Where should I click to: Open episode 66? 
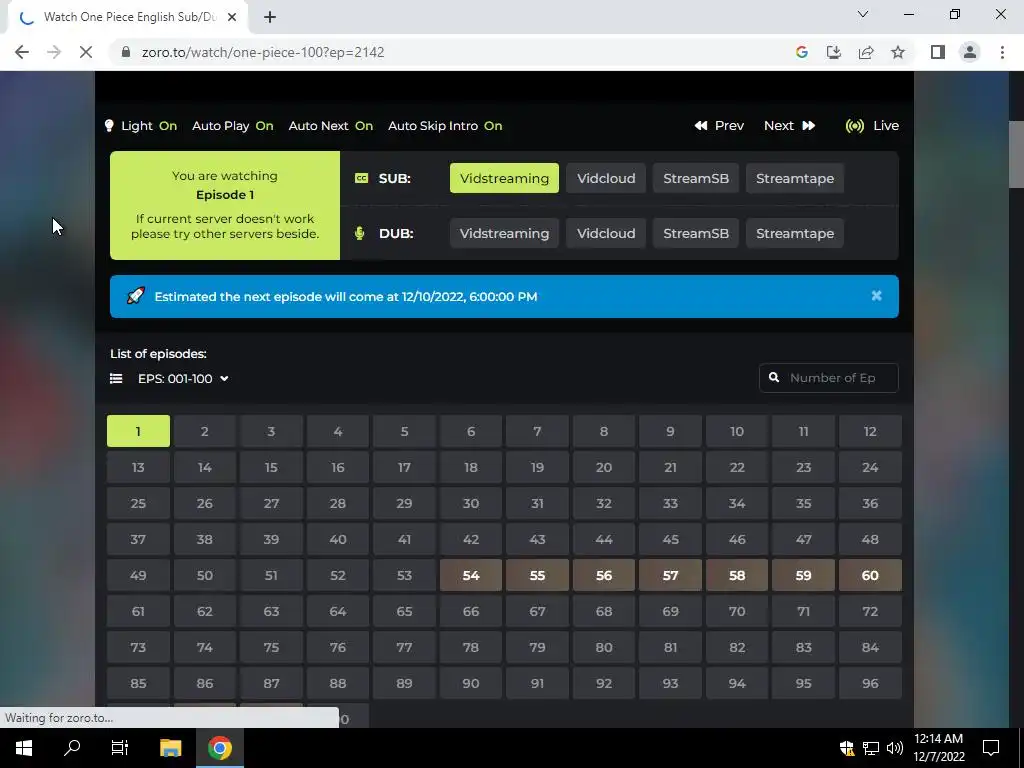(x=471, y=611)
